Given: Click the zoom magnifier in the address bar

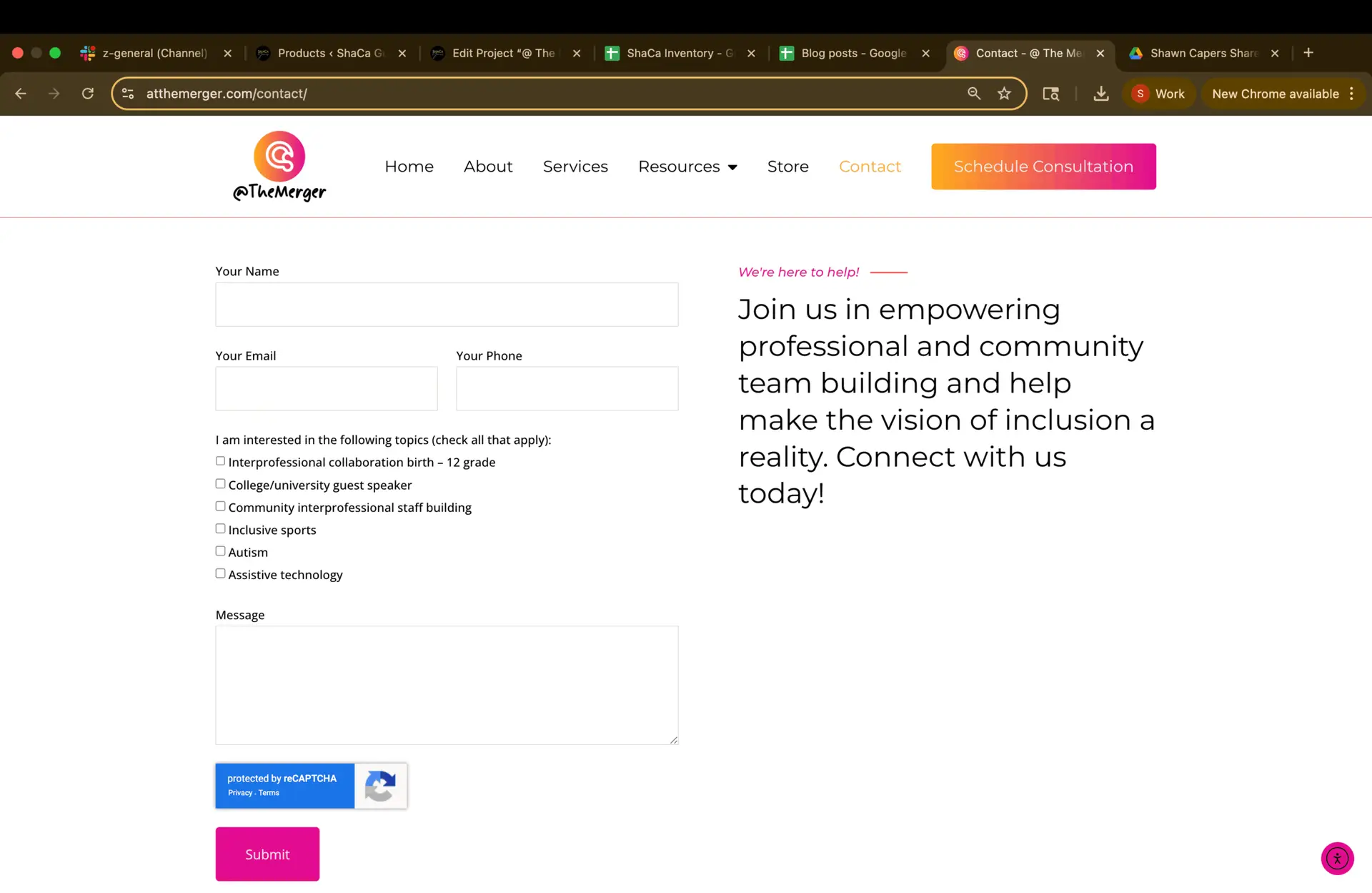Looking at the screenshot, I should [973, 94].
